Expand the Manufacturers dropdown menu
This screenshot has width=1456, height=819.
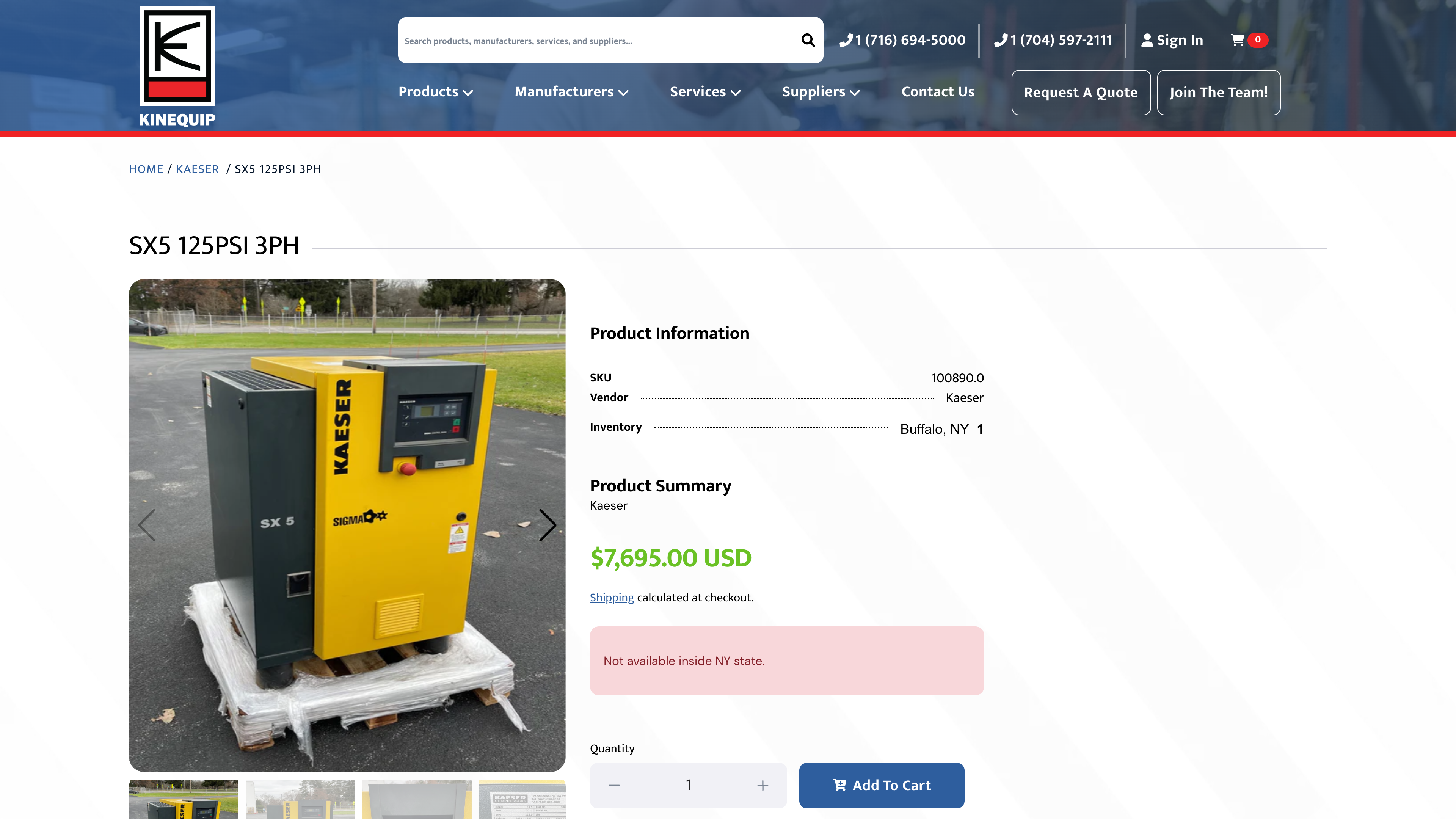(x=571, y=91)
